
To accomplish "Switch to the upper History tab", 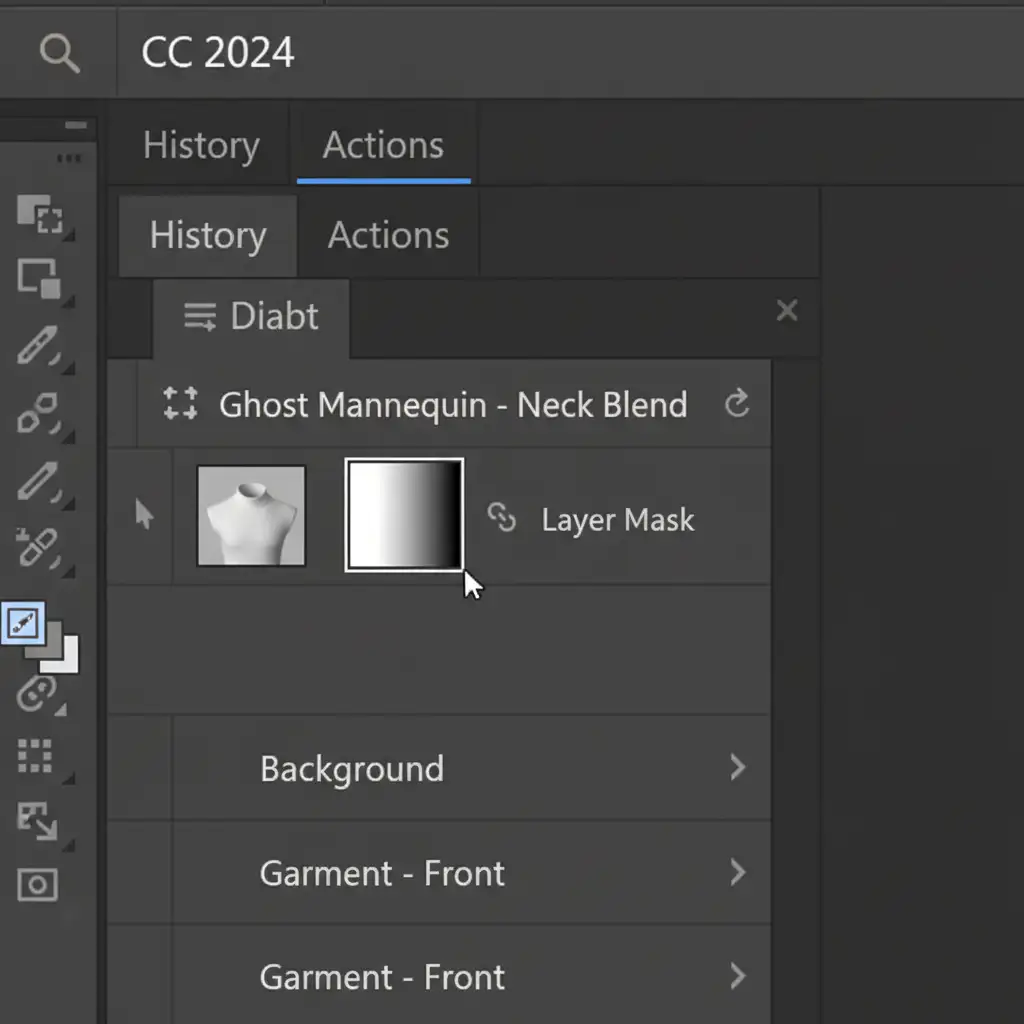I will click(201, 146).
